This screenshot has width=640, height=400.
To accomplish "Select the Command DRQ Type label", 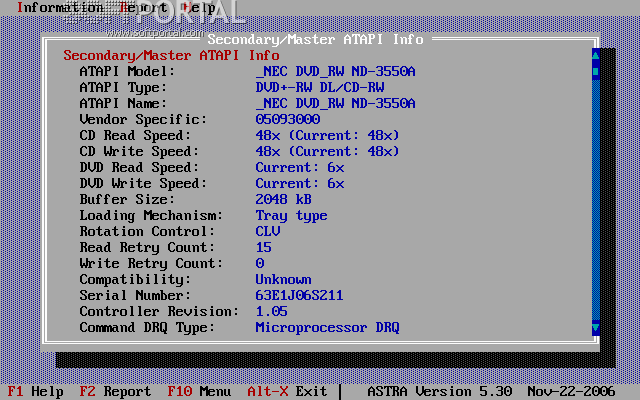I will 147,327.
